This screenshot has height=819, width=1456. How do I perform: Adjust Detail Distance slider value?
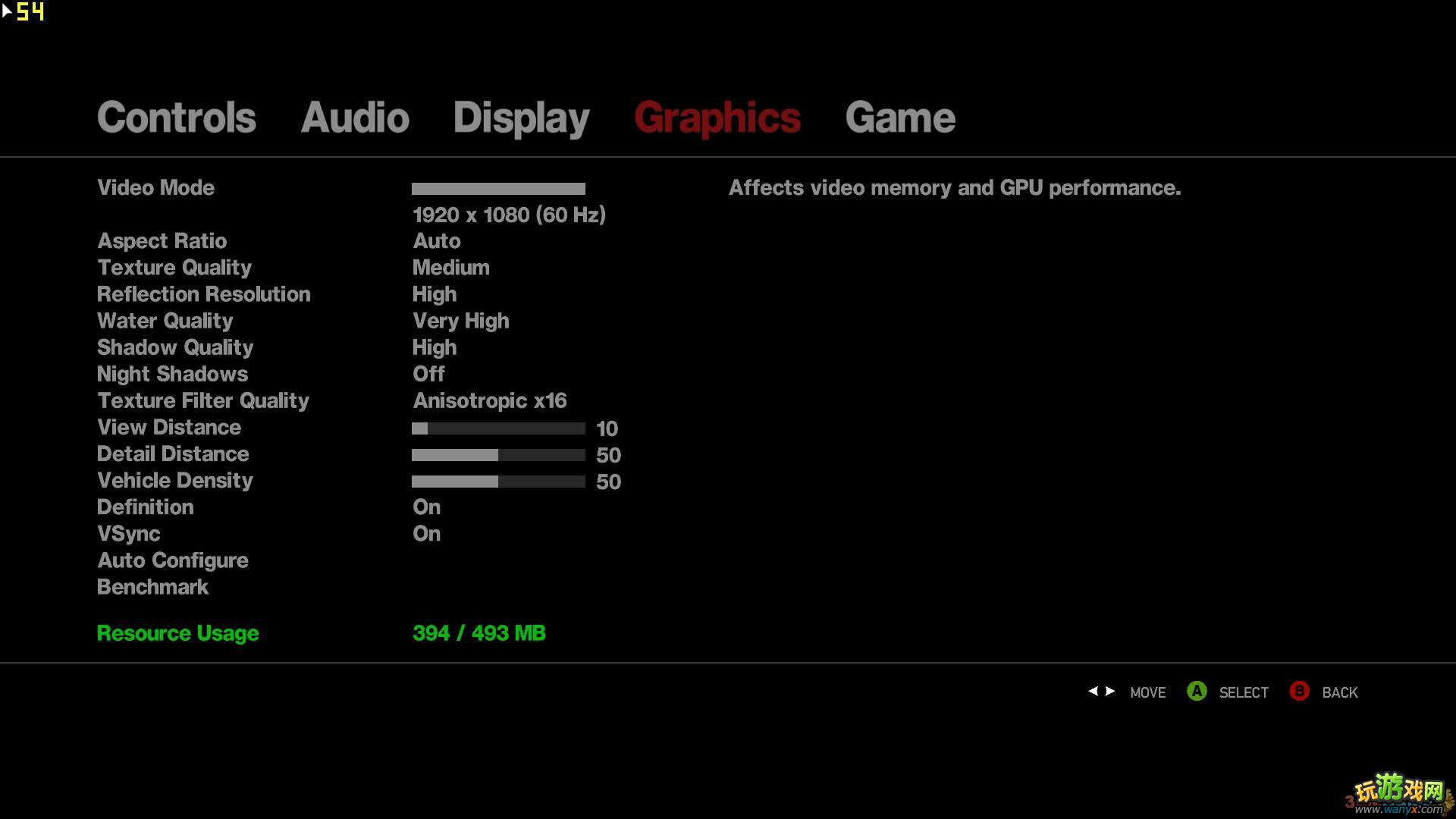(498, 454)
